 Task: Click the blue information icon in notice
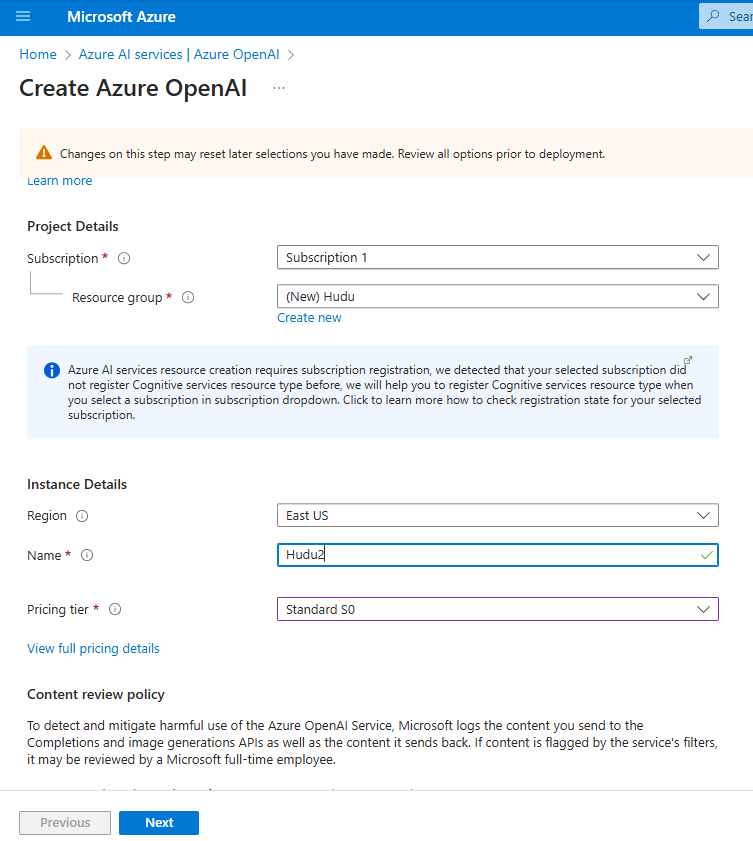(52, 370)
